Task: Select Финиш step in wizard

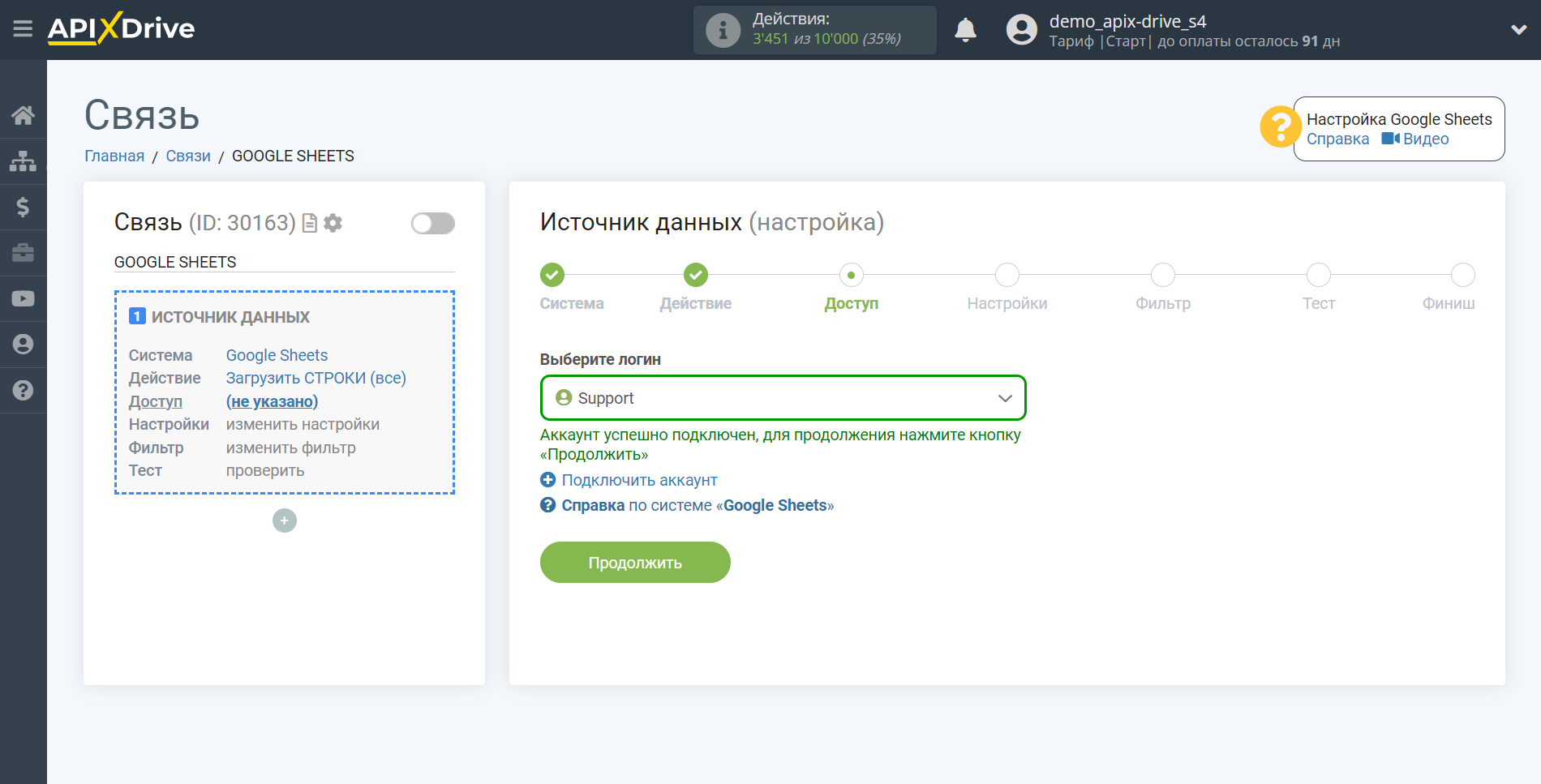Action: pyautogui.click(x=1462, y=275)
